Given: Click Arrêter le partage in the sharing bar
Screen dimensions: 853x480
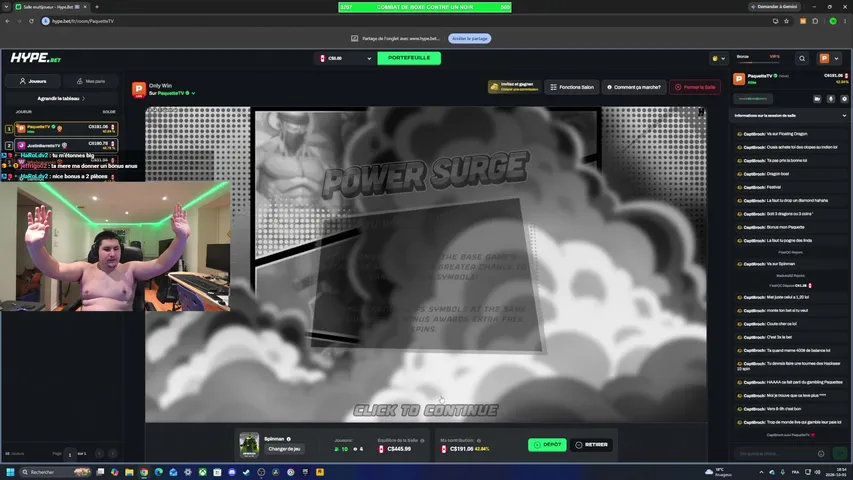Looking at the screenshot, I should click(469, 39).
